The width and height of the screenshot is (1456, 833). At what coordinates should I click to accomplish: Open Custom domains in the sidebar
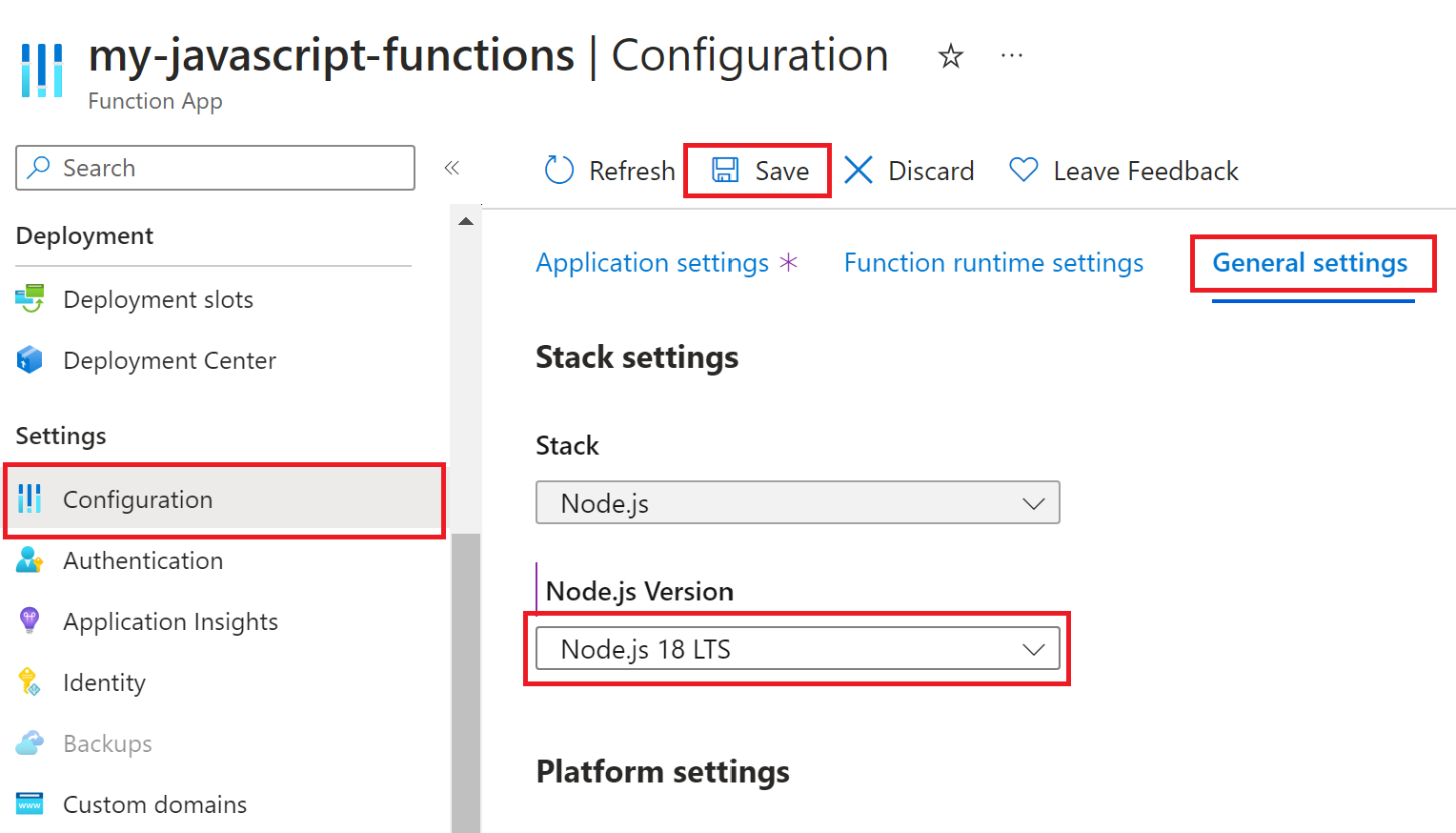pyautogui.click(x=154, y=804)
